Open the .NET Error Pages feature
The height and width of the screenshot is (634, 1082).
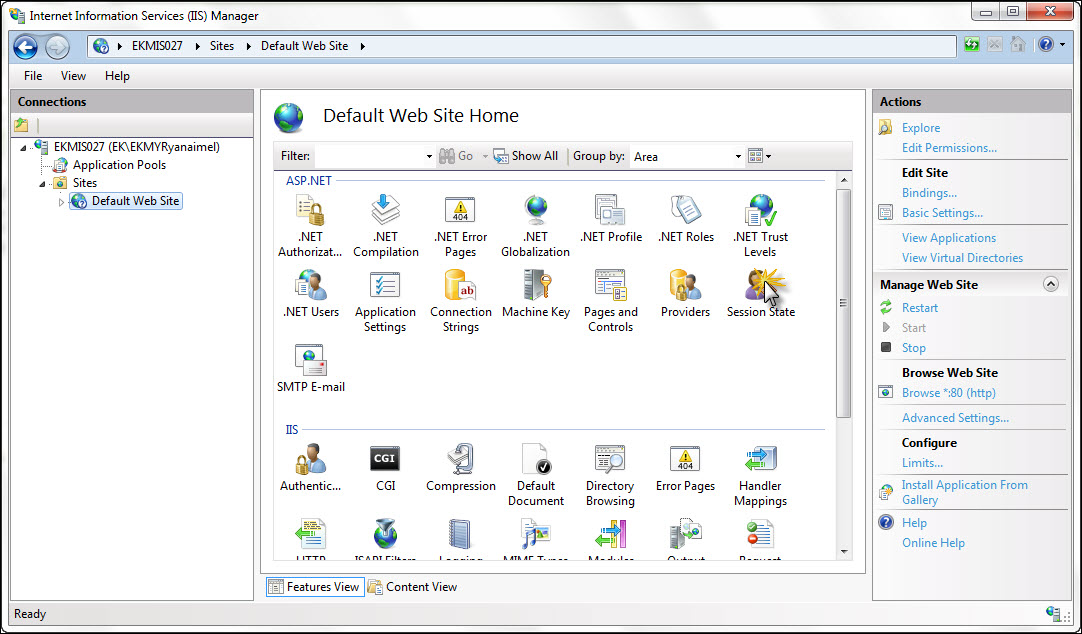(460, 226)
